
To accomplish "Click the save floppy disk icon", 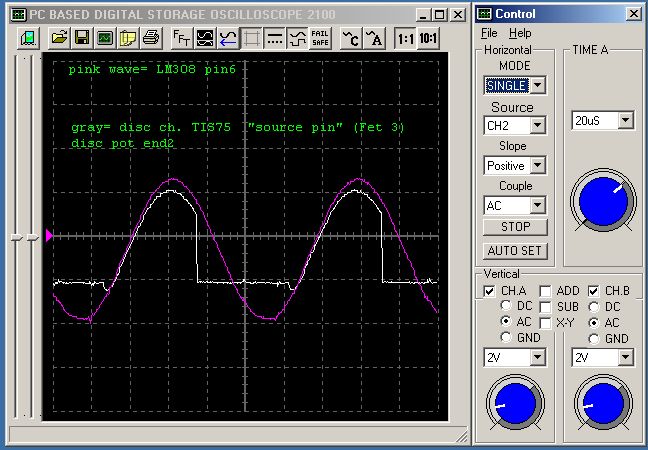I will [81, 38].
